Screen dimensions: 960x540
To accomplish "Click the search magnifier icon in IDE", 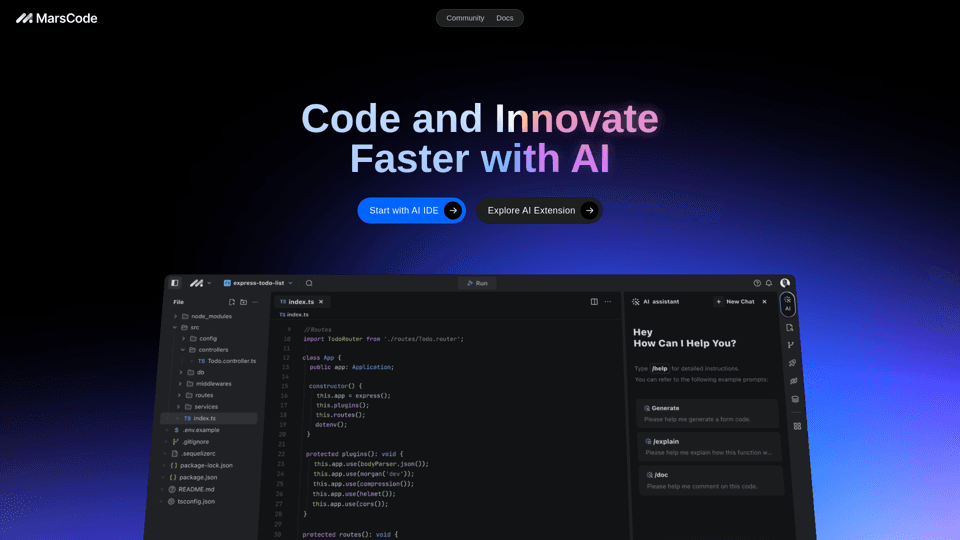I will click(x=309, y=283).
